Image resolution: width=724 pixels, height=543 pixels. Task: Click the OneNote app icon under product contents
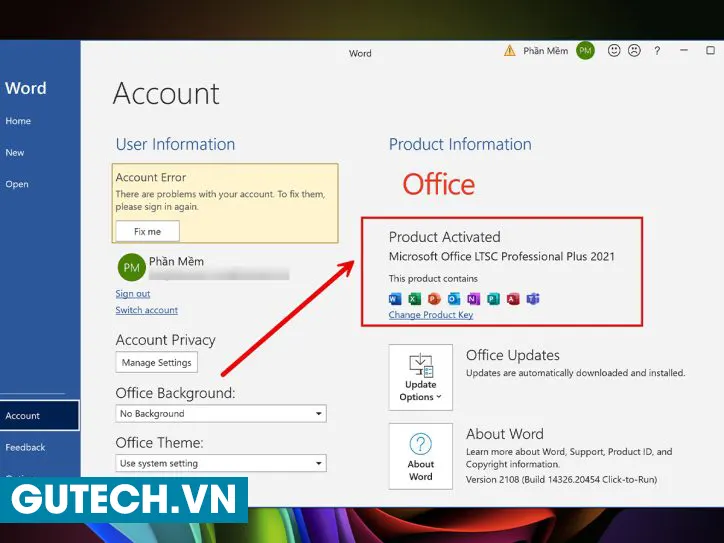473,299
